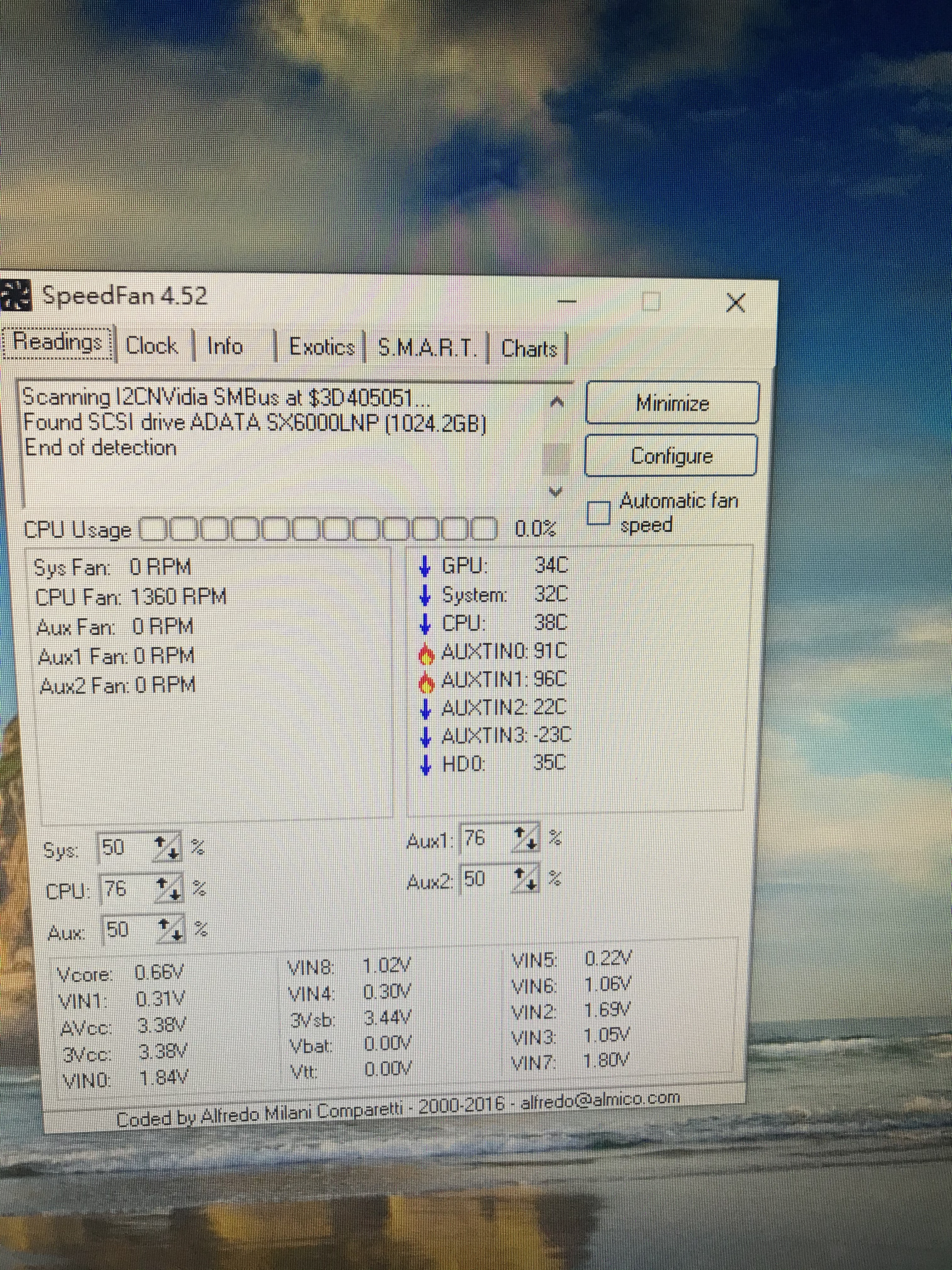Click the Minimize button
952x1270 pixels.
click(672, 403)
